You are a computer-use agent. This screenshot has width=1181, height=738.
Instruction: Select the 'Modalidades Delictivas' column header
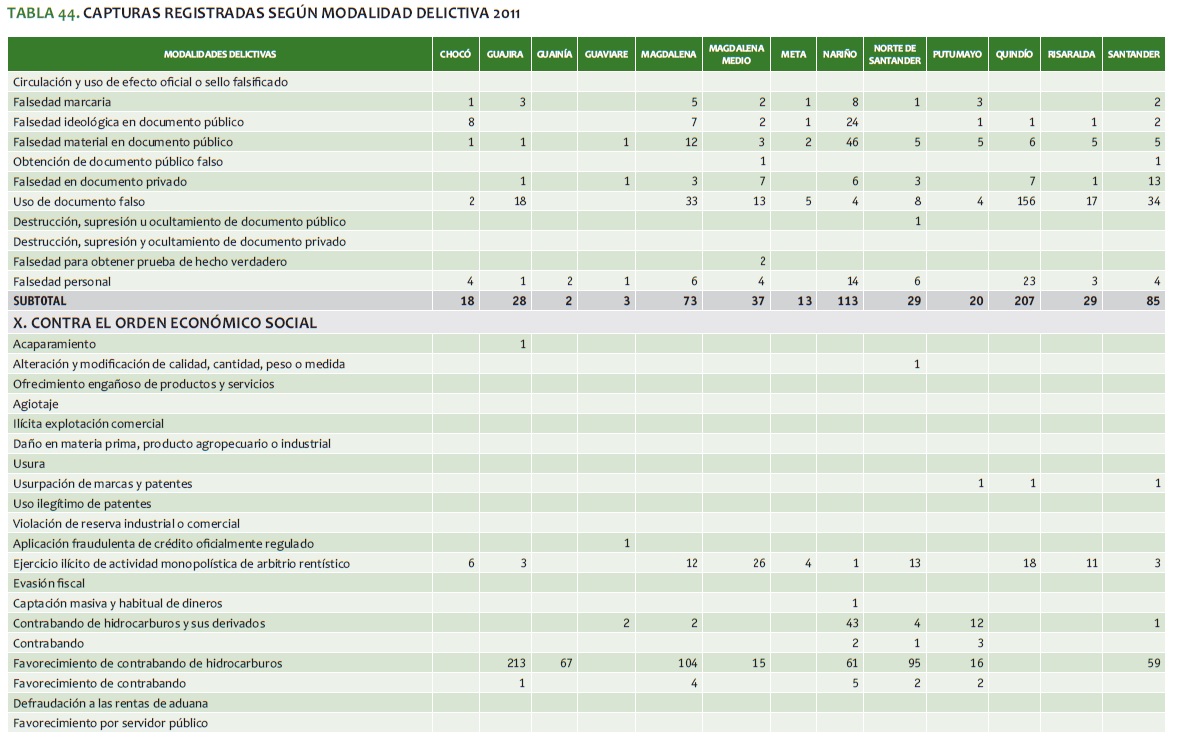tap(220, 54)
